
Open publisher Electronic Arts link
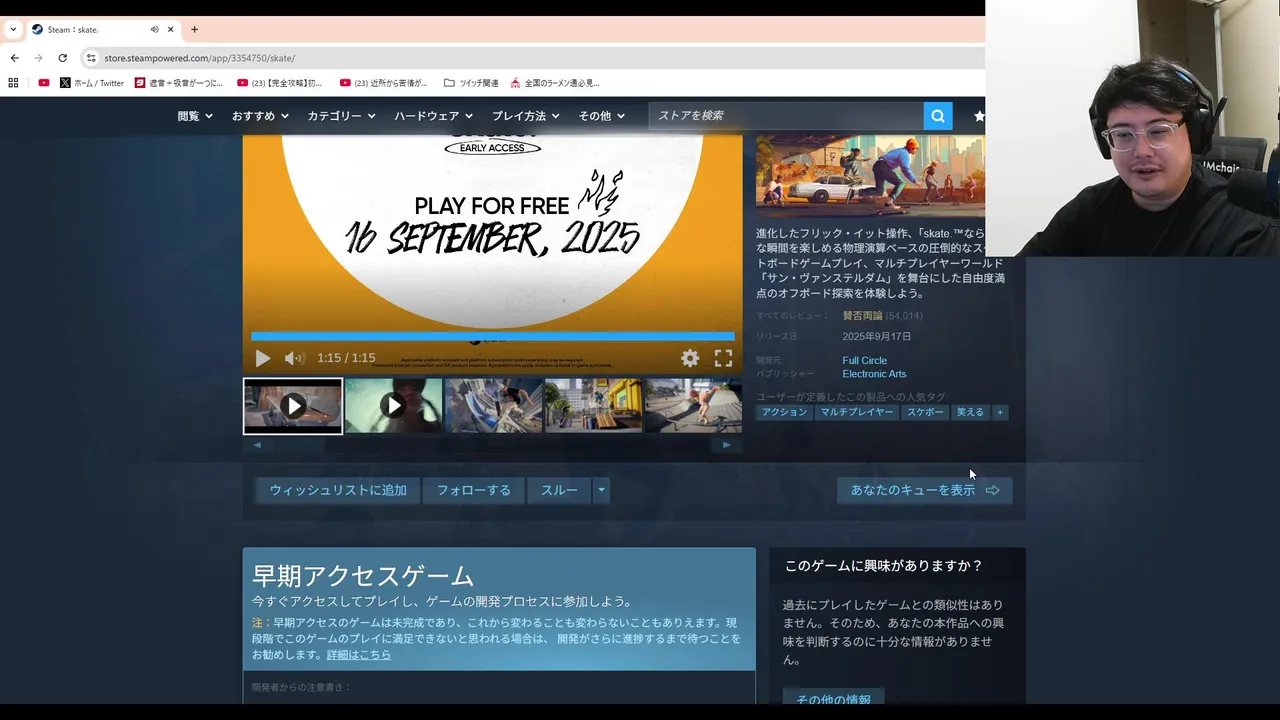tap(875, 374)
